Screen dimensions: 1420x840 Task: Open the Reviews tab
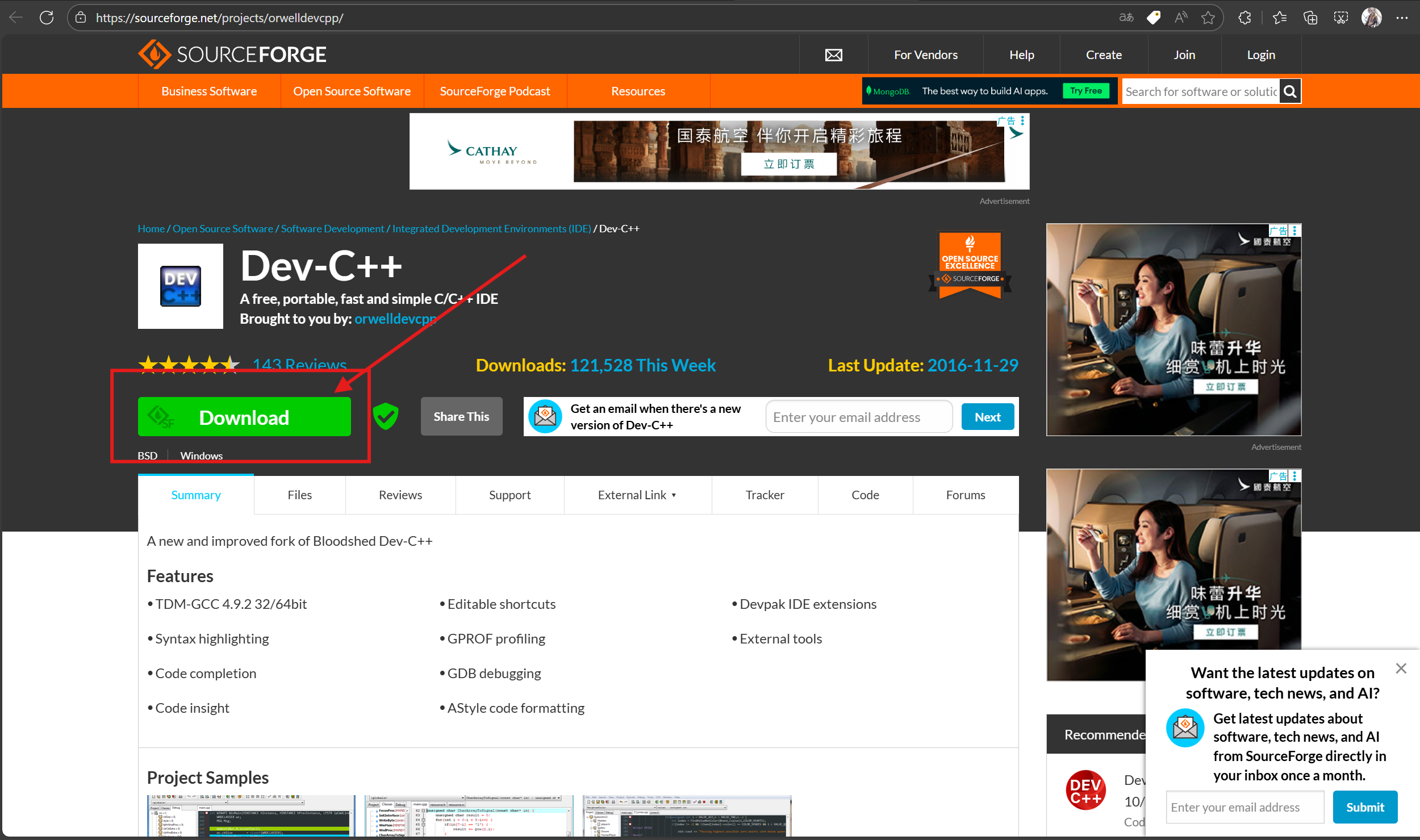click(x=400, y=495)
